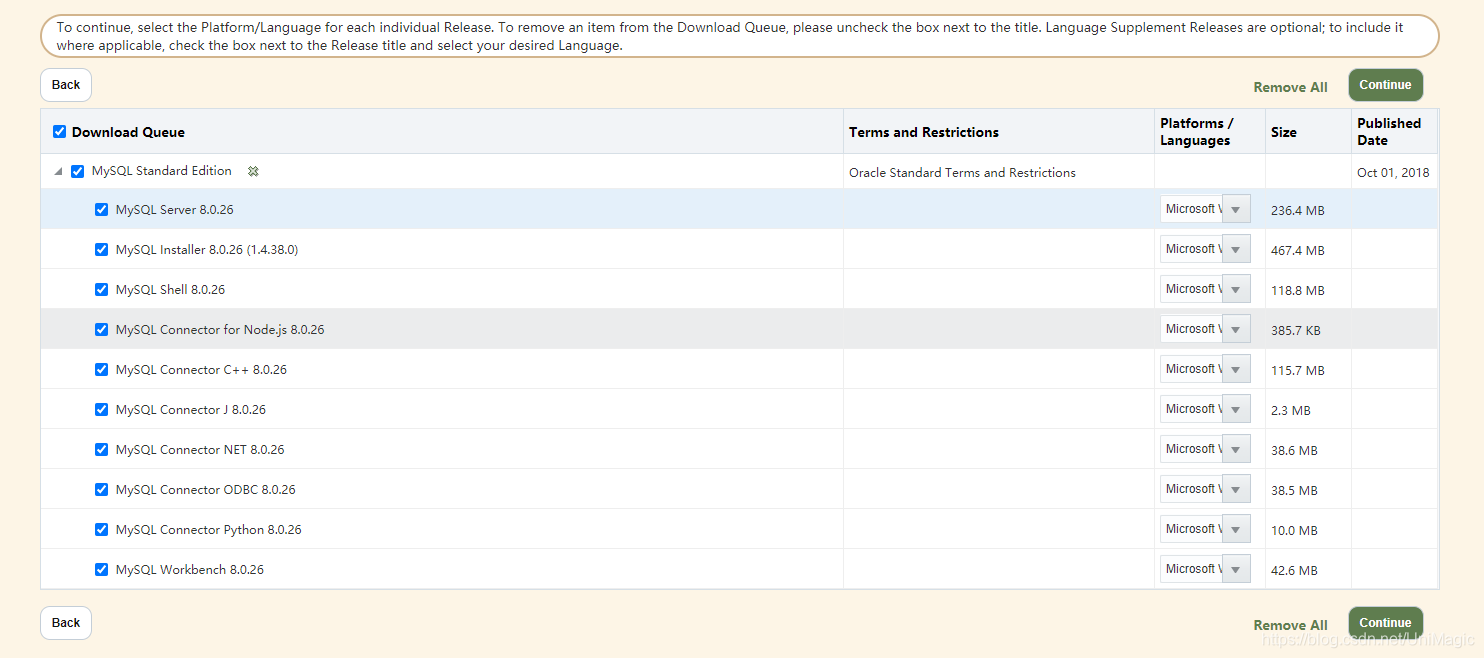This screenshot has width=1484, height=658.
Task: Uncheck MySQL Connector NET 8.0.26 checkbox
Action: (101, 449)
